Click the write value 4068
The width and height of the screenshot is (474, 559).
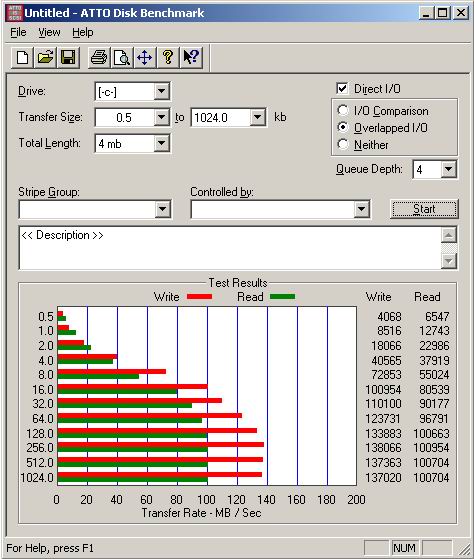coord(389,317)
